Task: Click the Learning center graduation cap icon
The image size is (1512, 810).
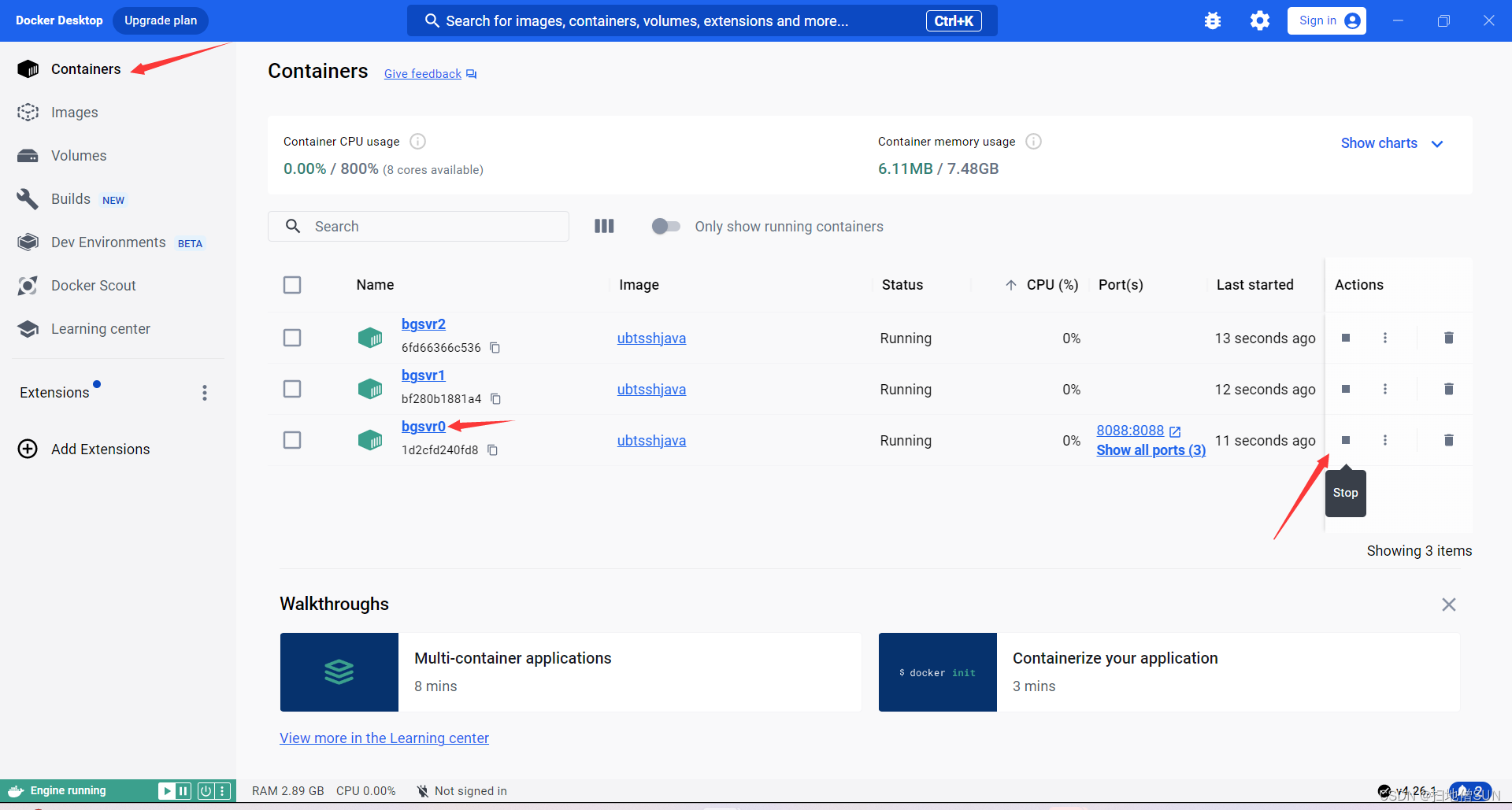Action: coord(28,329)
